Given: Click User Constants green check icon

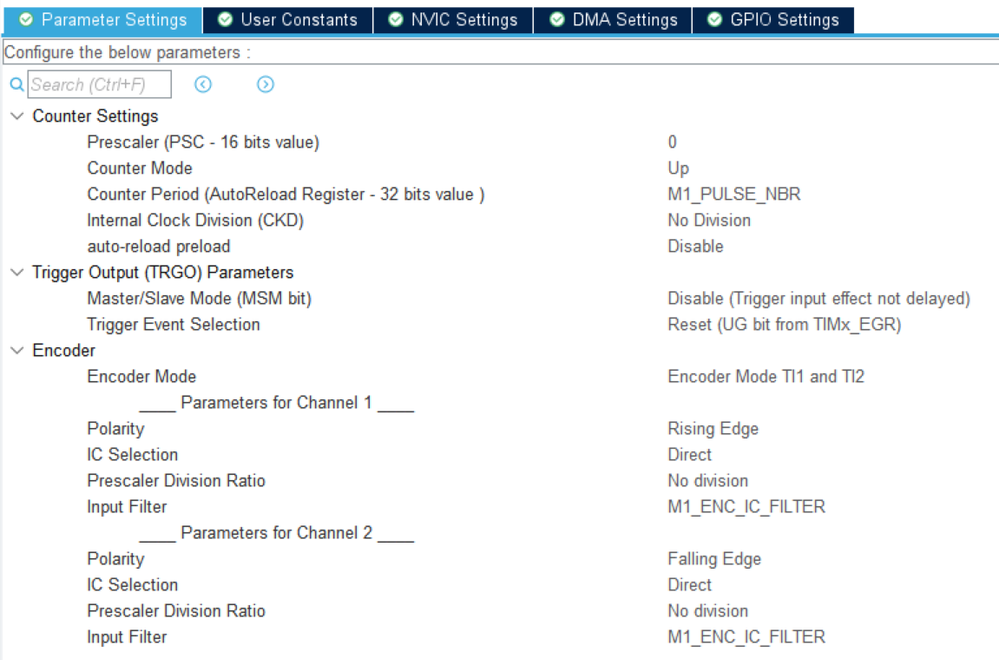Looking at the screenshot, I should click(225, 20).
